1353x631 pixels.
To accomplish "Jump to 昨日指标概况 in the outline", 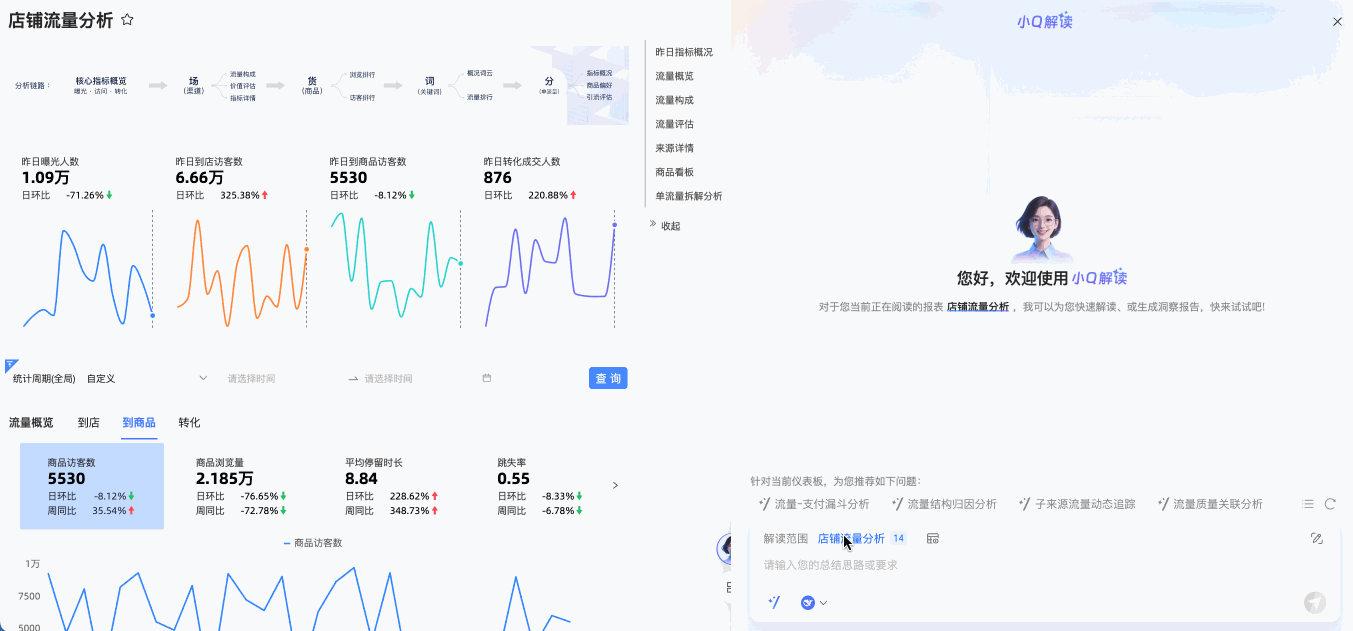I will tap(684, 52).
